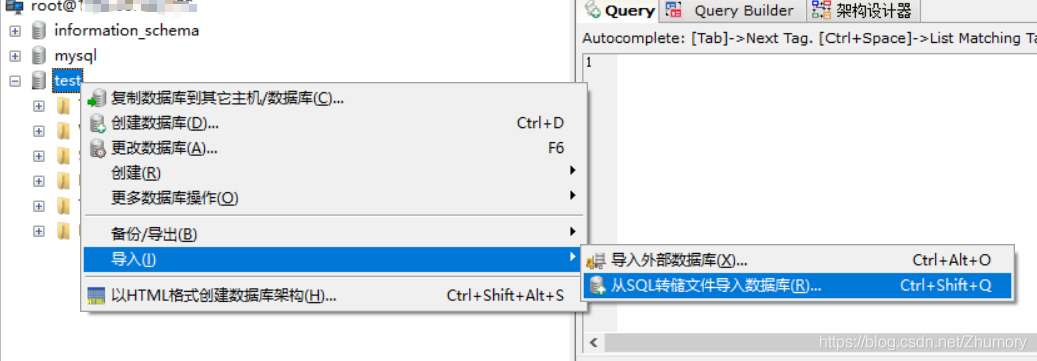Open the 创建(R) menu entry

(x=333, y=173)
